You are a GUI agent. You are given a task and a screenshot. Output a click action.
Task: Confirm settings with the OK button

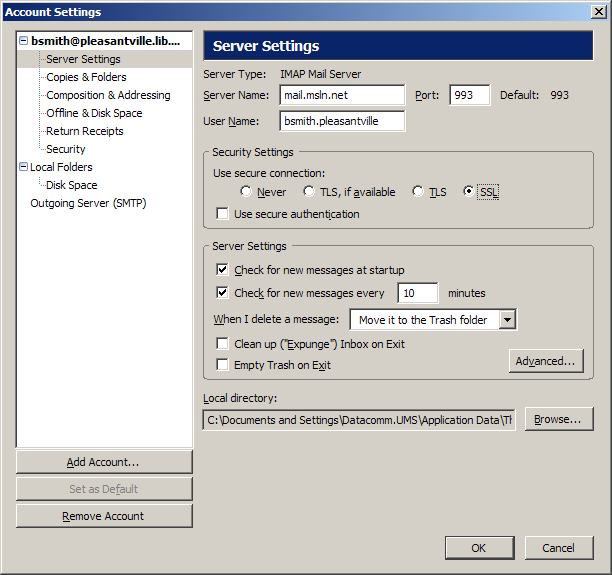tap(479, 548)
